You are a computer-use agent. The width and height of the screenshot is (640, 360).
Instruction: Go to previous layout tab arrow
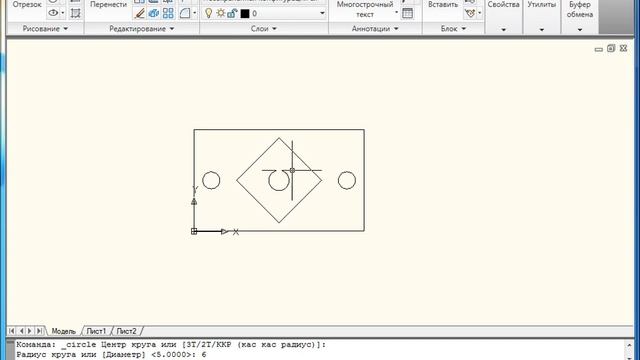(x=21, y=331)
